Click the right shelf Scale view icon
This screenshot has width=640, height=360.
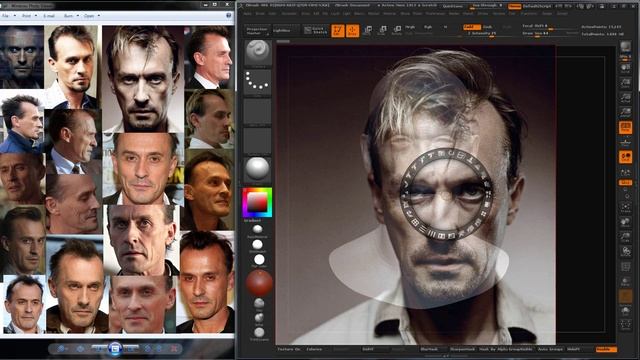[x=625, y=237]
